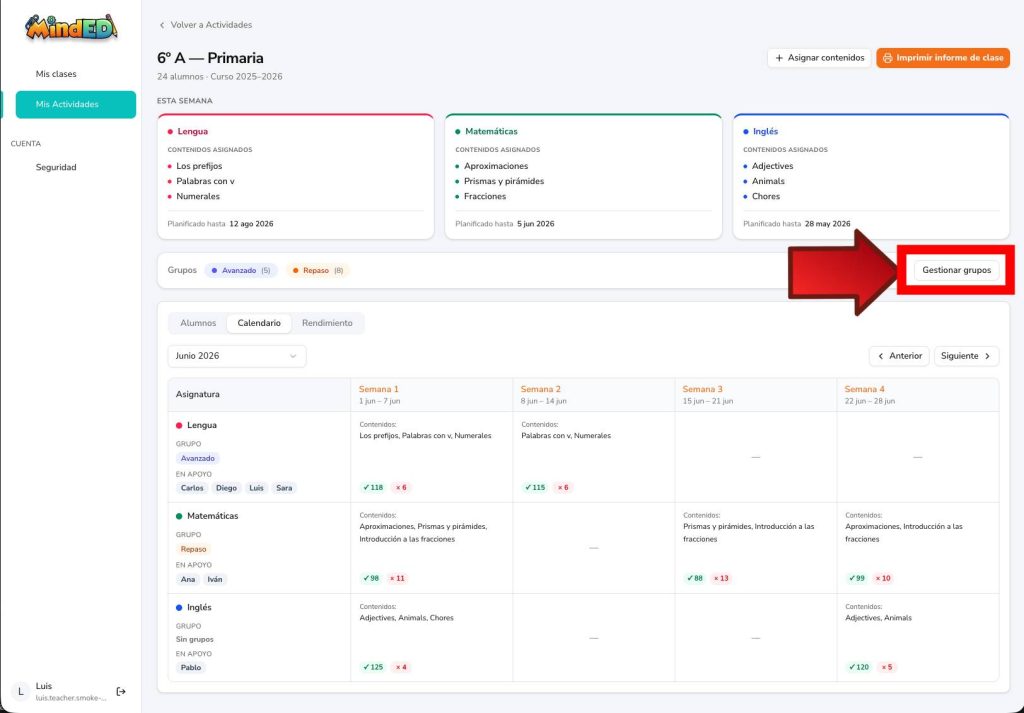The width and height of the screenshot is (1024, 713).
Task: Click the L user avatar
Action: coord(21,691)
